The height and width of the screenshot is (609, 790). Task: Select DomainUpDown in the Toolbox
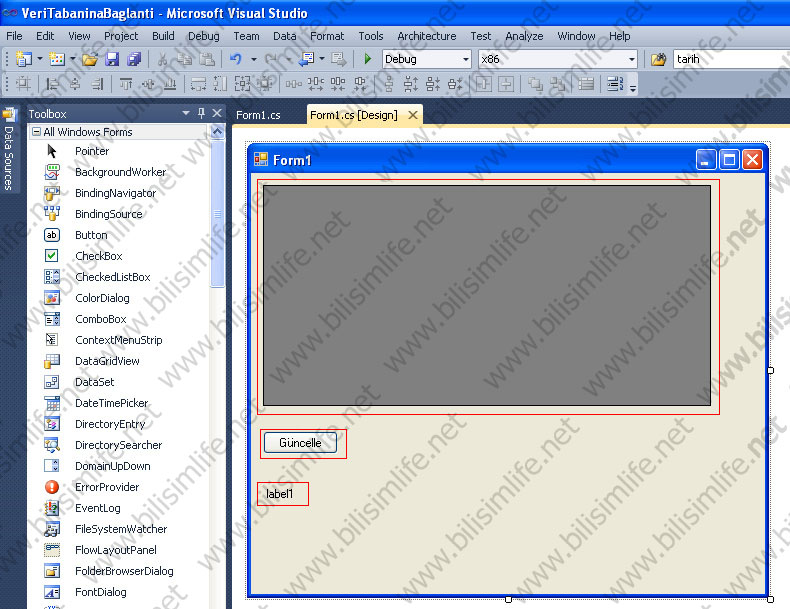pyautogui.click(x=113, y=466)
